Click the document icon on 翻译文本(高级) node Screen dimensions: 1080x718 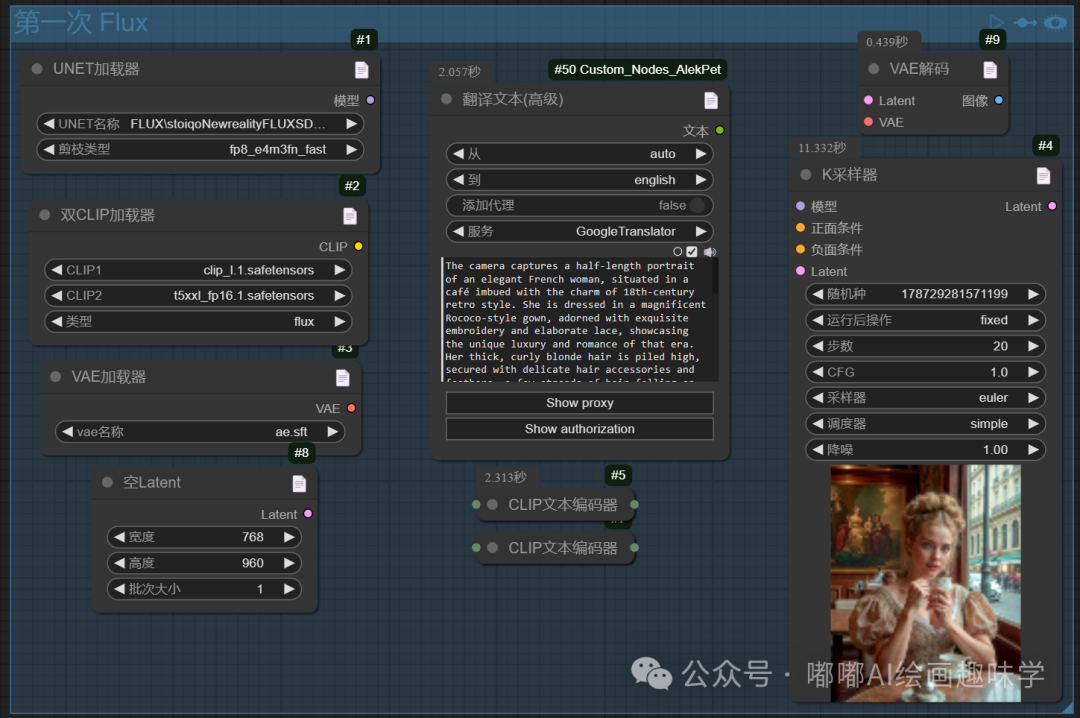pyautogui.click(x=711, y=101)
